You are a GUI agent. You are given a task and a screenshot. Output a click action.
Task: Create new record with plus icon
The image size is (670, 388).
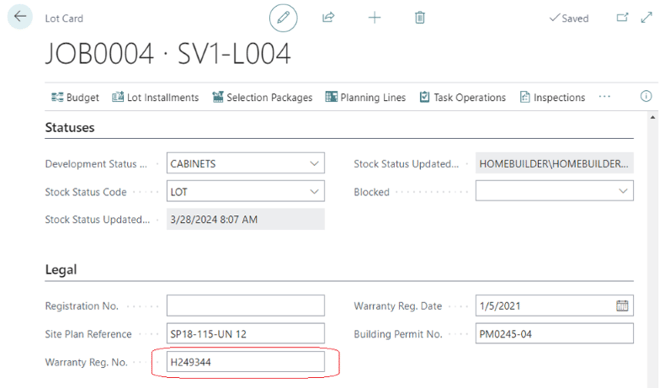point(374,18)
